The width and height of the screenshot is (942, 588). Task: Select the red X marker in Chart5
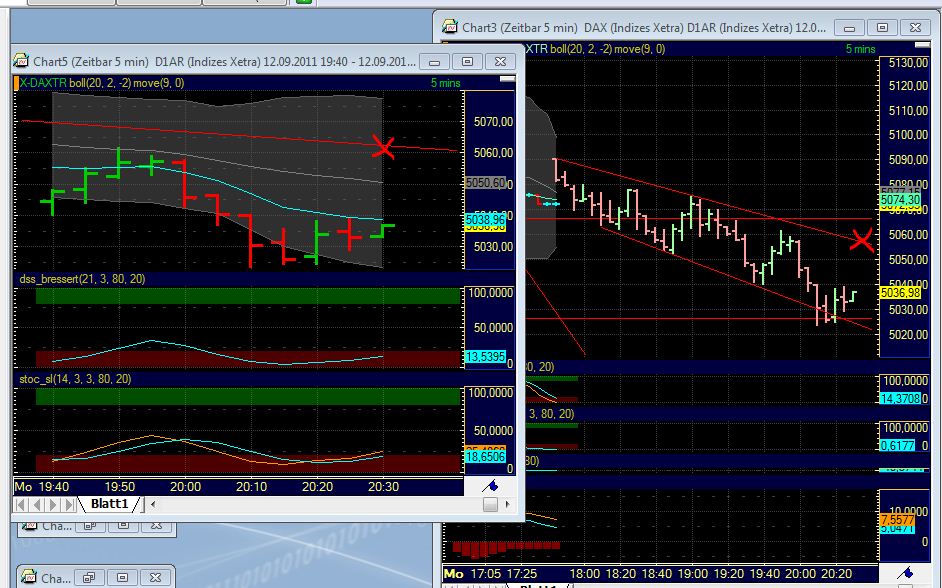(383, 147)
